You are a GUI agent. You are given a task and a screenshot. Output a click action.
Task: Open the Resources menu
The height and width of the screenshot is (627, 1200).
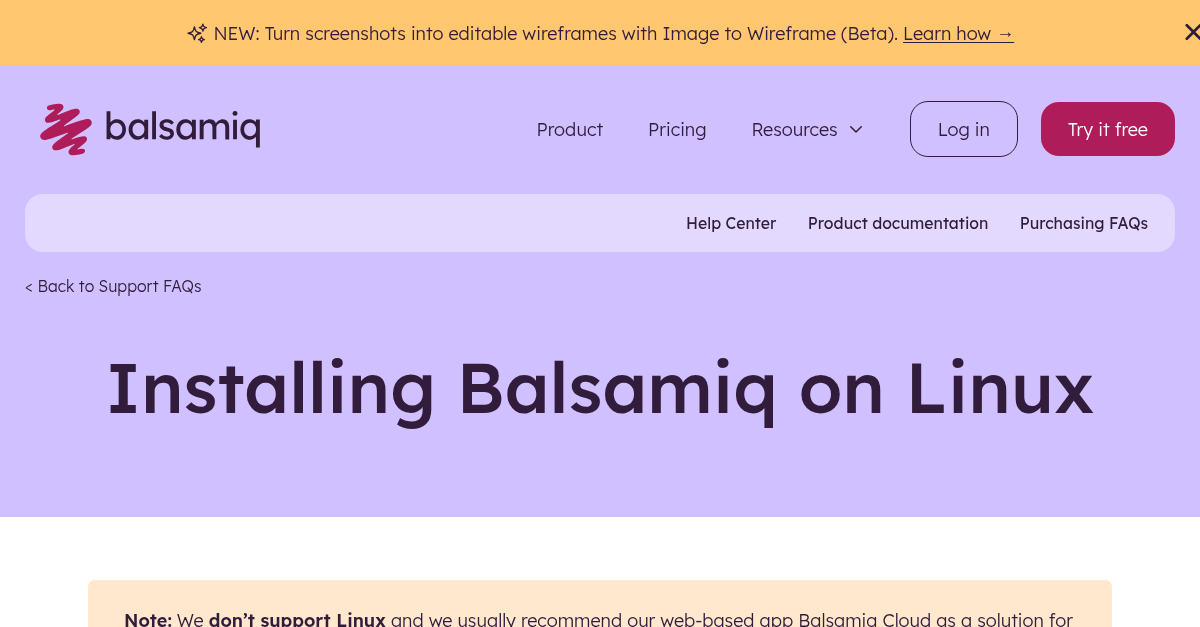tap(794, 129)
